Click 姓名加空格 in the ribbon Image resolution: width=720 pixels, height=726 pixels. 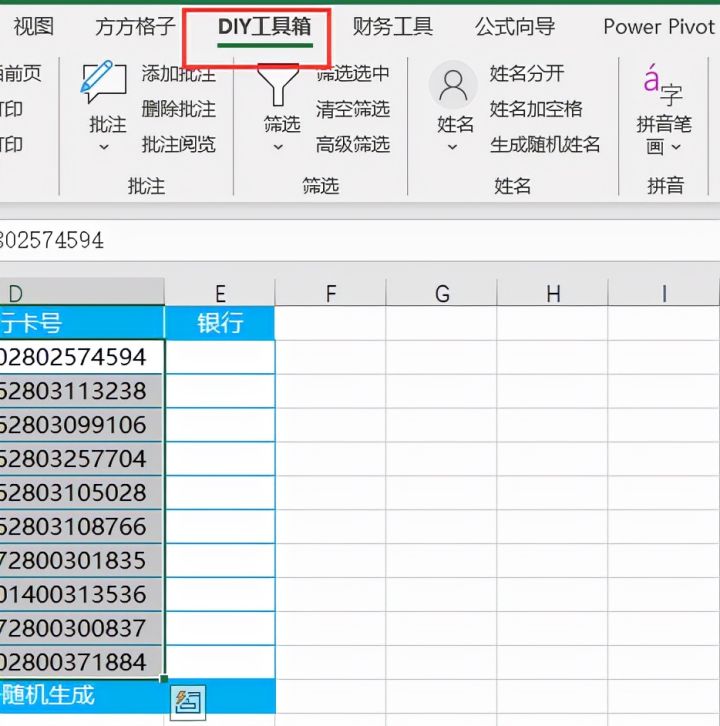click(x=536, y=109)
